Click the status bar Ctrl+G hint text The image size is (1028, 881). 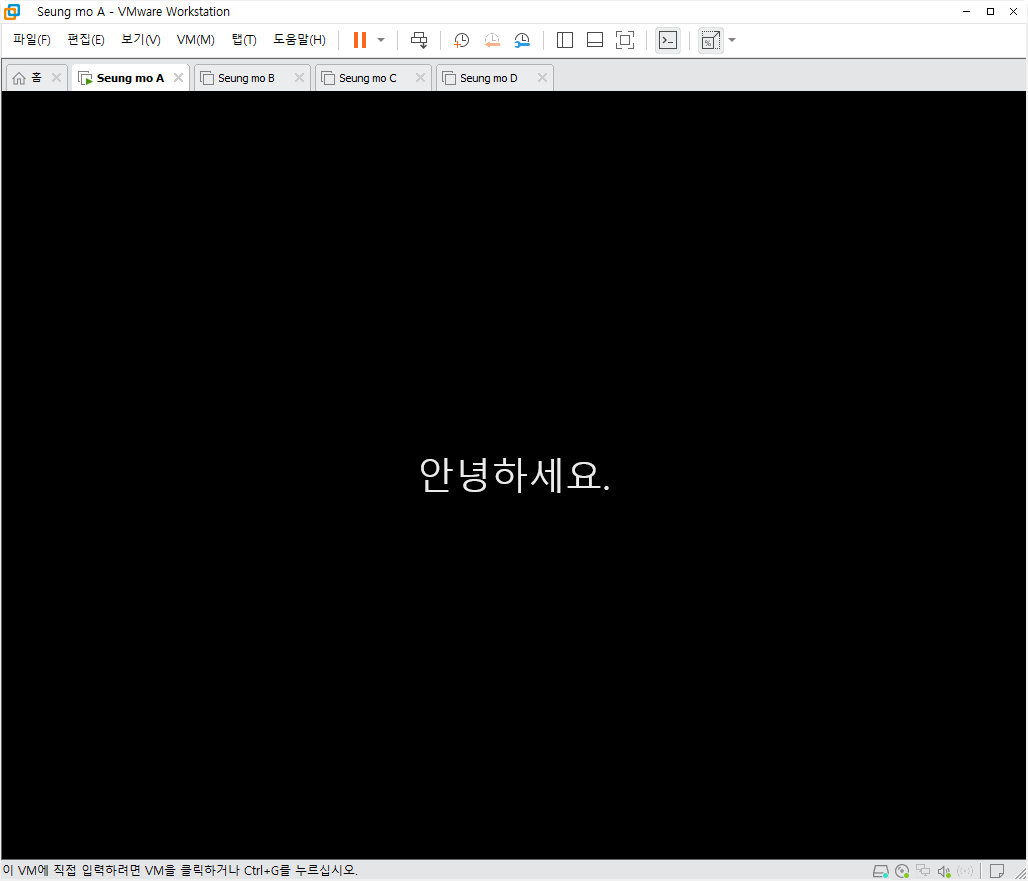coord(180,871)
